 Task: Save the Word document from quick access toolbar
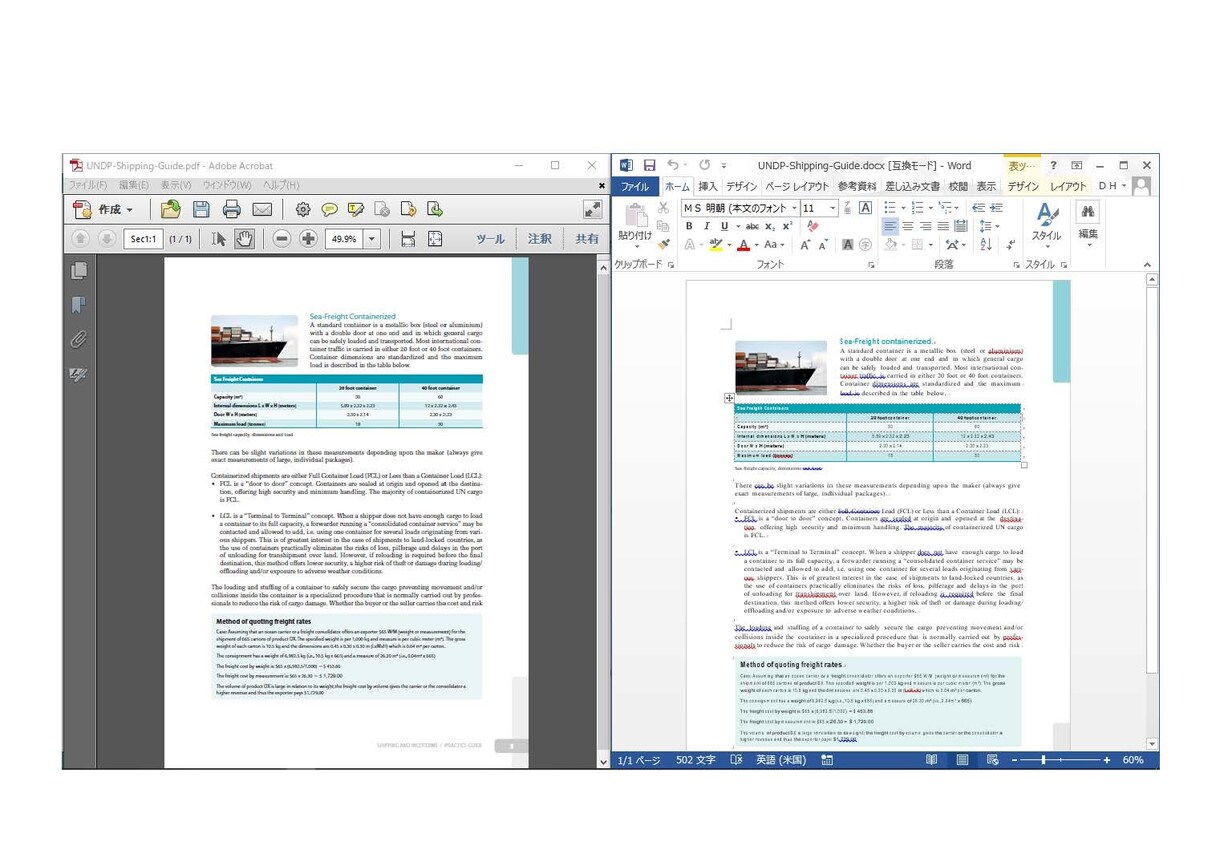click(x=649, y=165)
